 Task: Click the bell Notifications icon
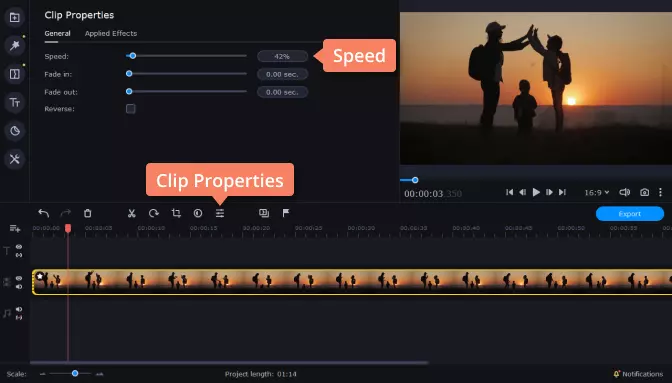(617, 374)
